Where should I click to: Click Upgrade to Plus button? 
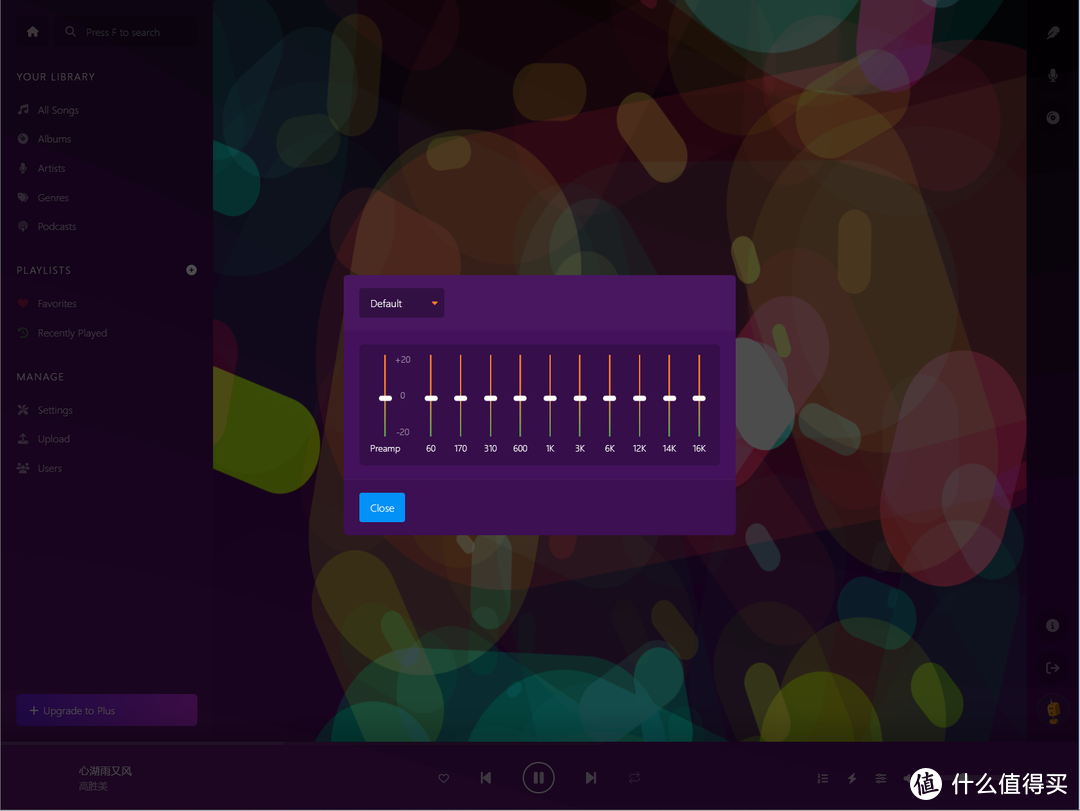(107, 710)
